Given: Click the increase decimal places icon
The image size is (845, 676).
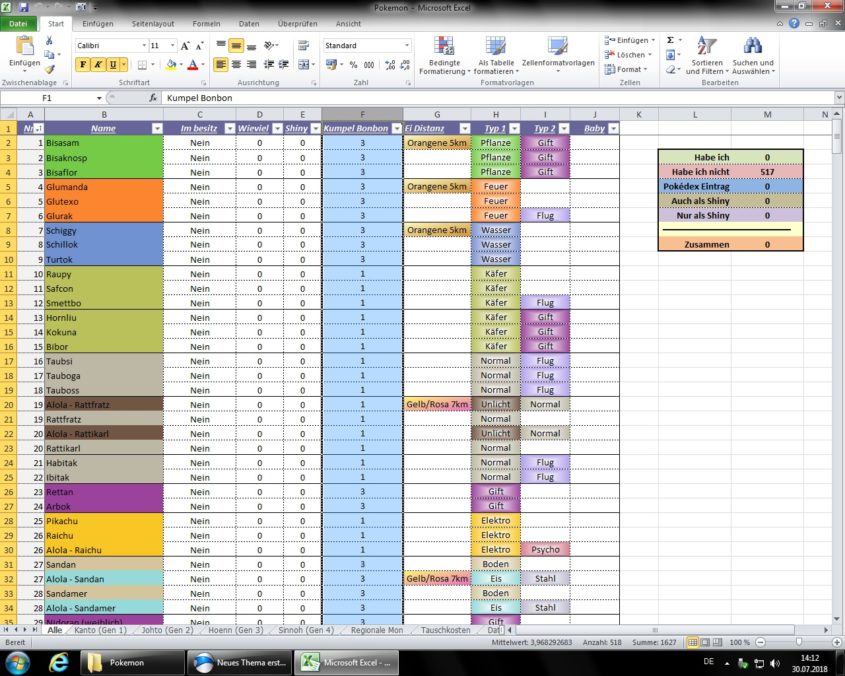Looking at the screenshot, I should (390, 65).
